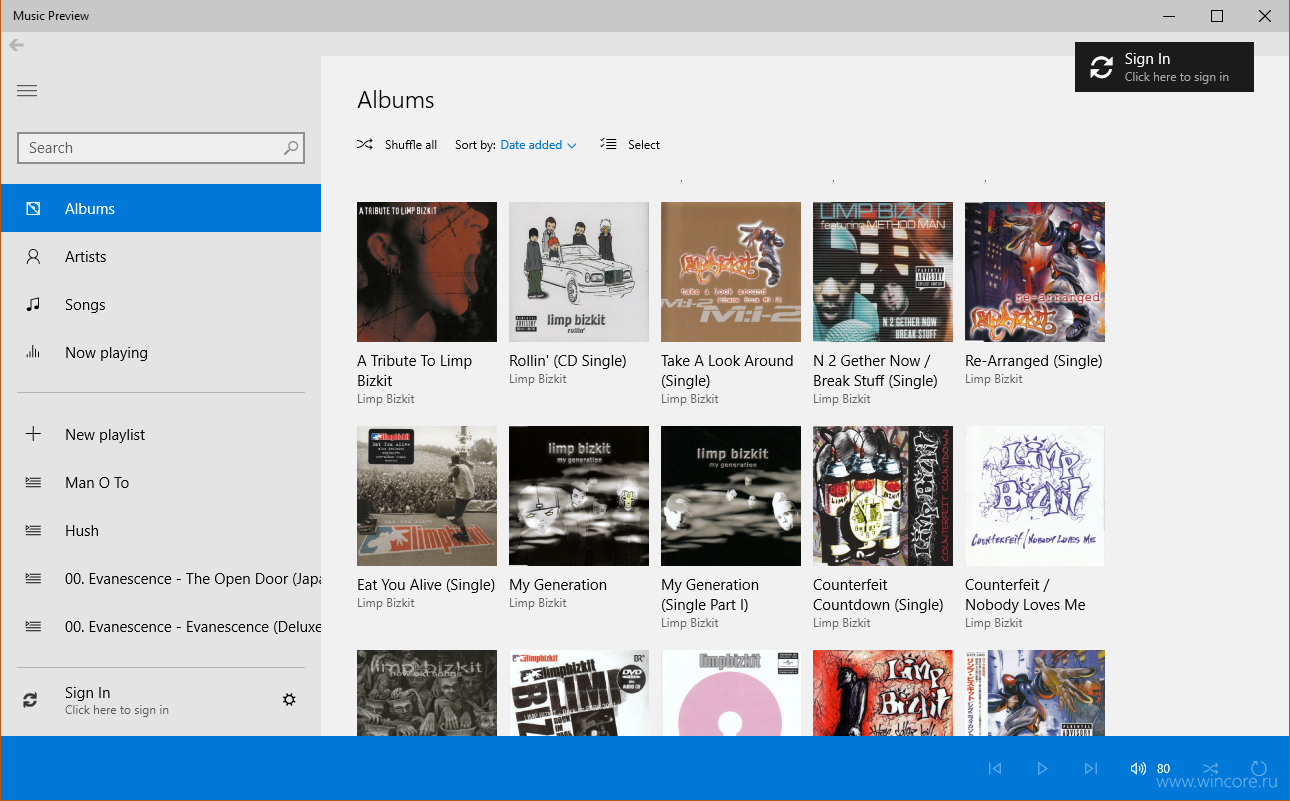Click the 'A Tribute To Limp Bizkit' title
This screenshot has height=801, width=1290.
(415, 371)
